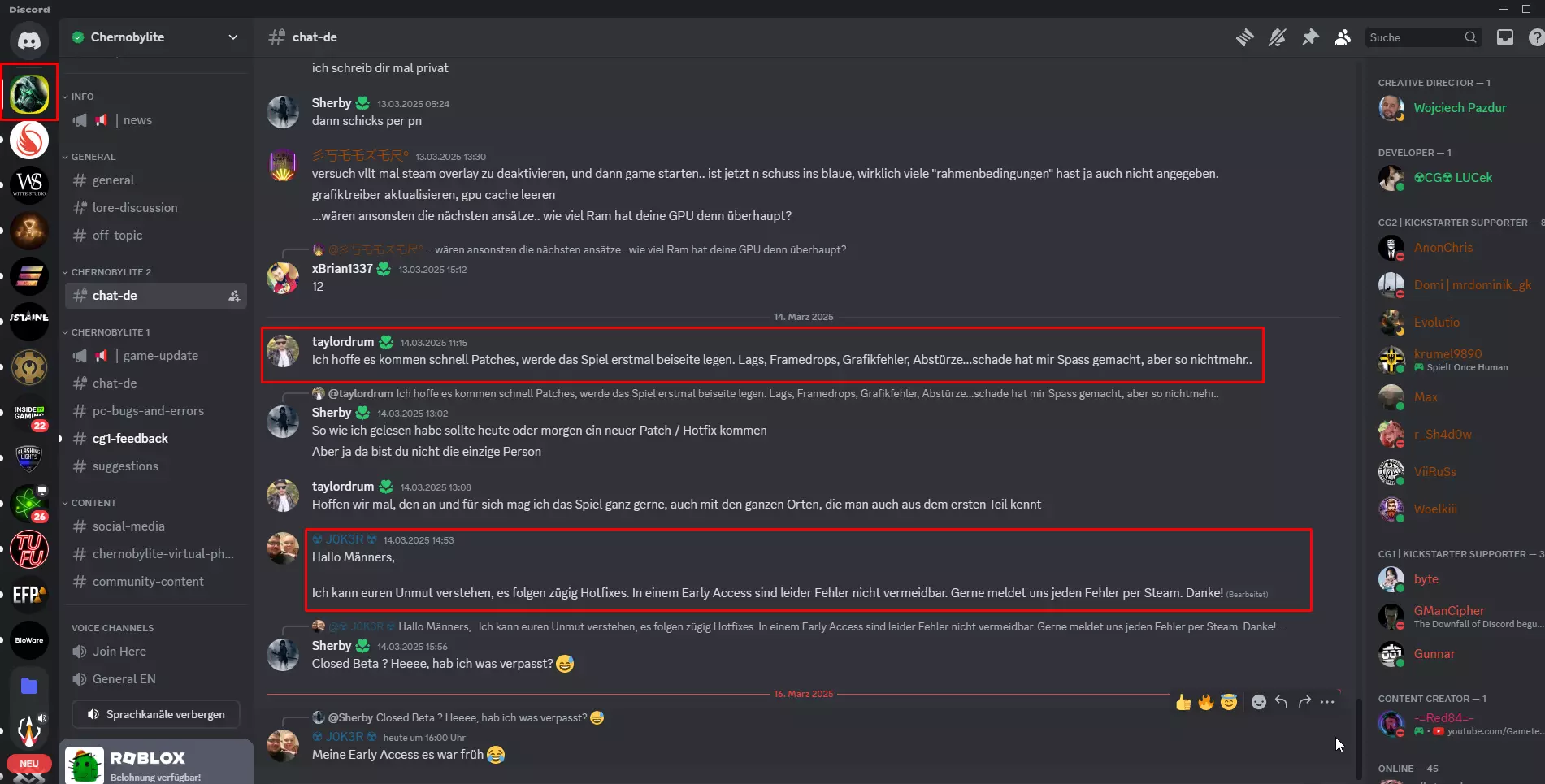React with the thumbs up emoji

tap(1183, 702)
